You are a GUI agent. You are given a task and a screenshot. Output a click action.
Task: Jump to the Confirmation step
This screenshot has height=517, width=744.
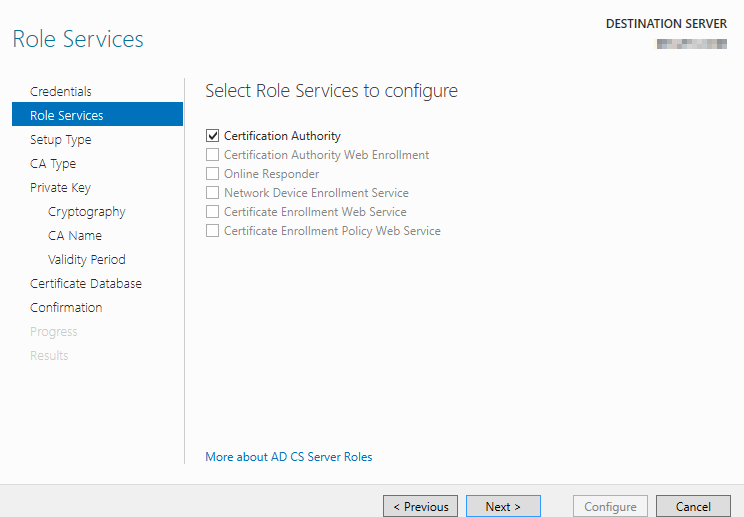(66, 307)
